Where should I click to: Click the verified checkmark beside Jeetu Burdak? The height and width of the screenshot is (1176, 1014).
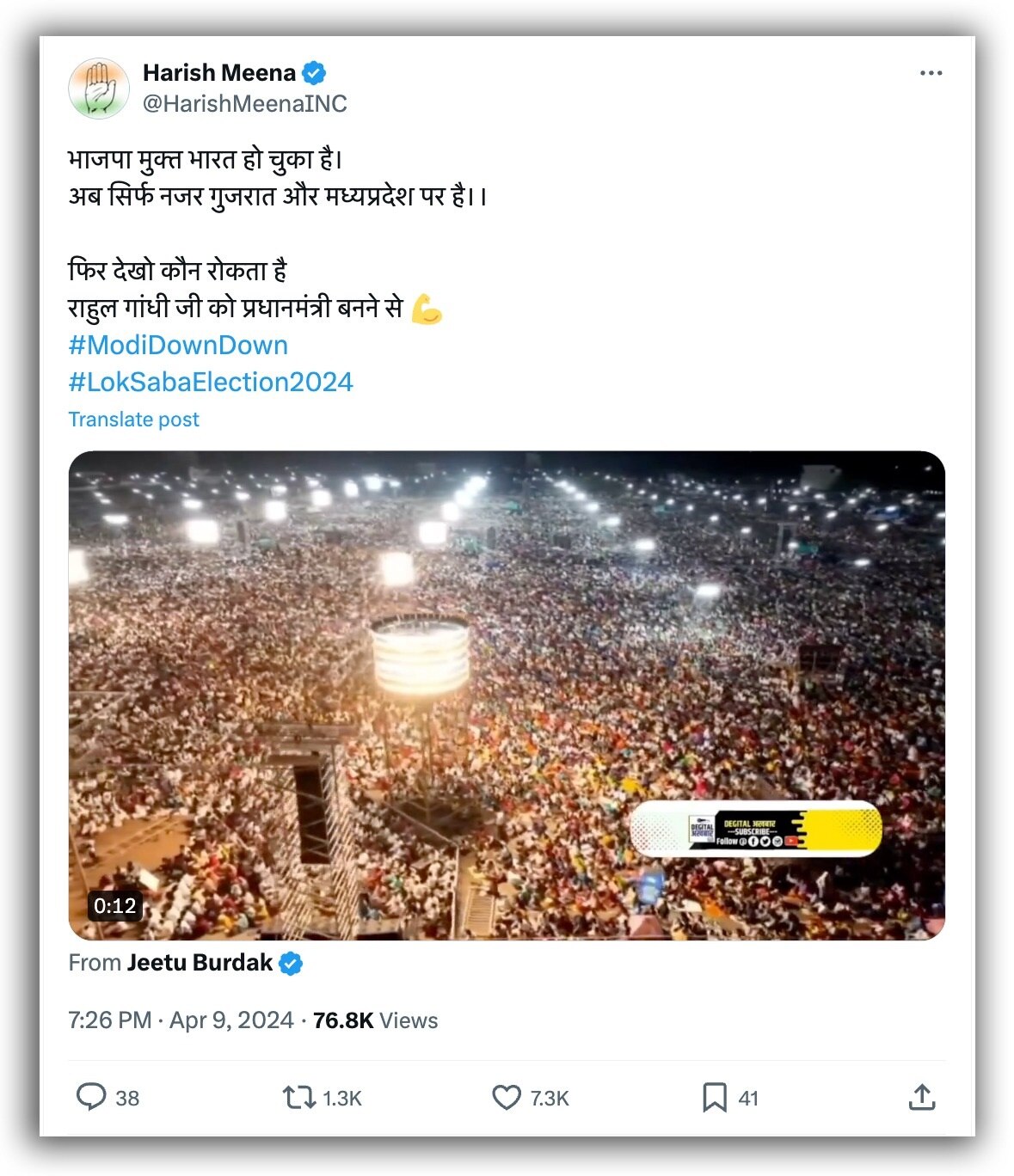[x=291, y=964]
